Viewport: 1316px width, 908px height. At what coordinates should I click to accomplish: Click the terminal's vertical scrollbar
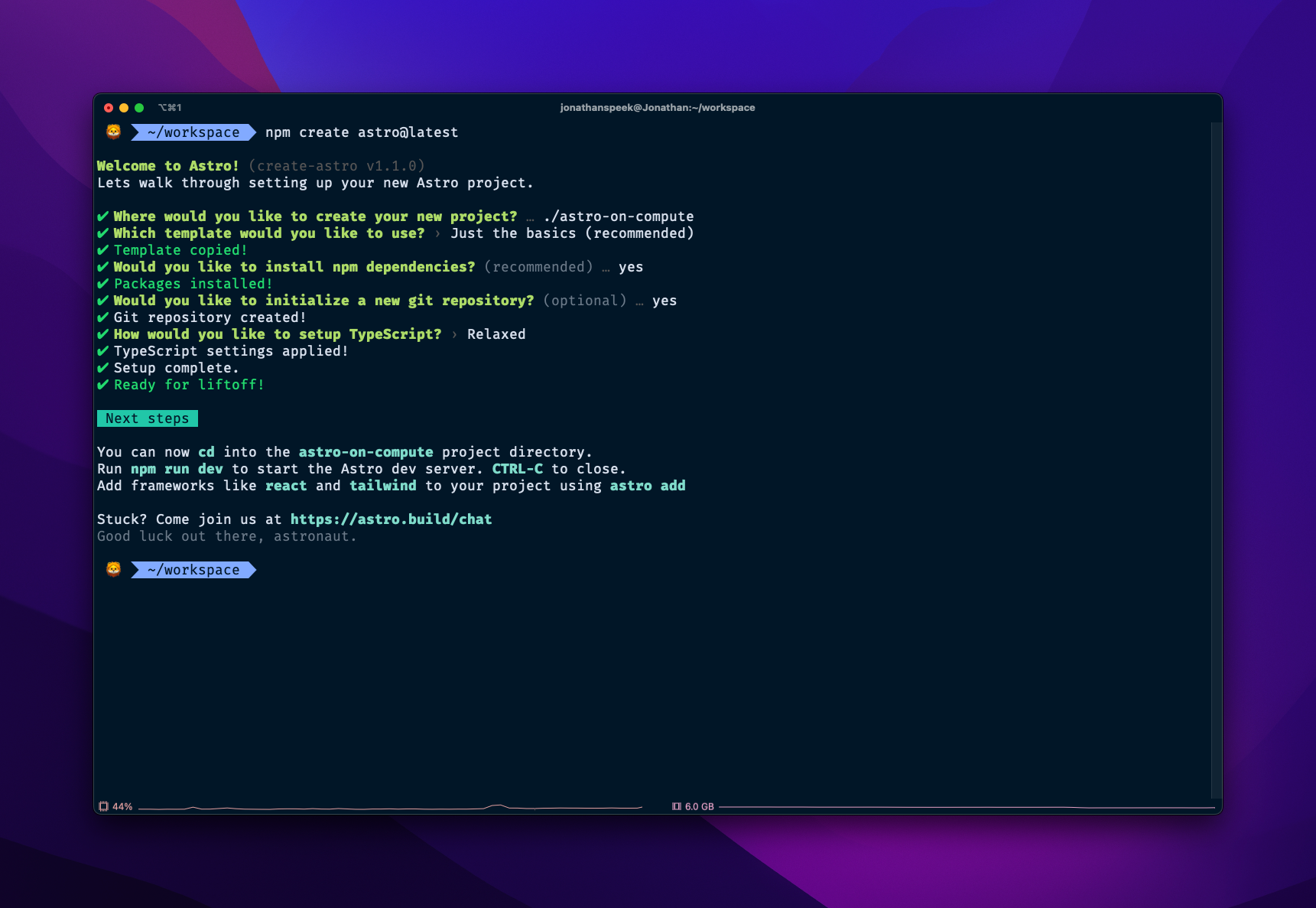(x=1216, y=459)
